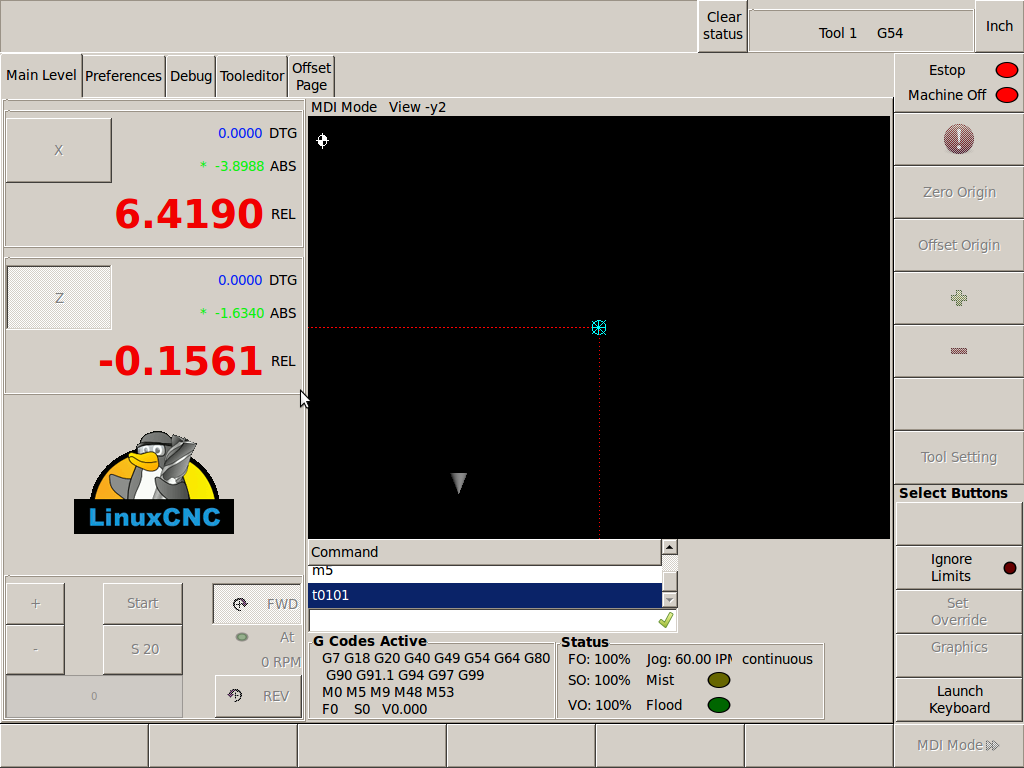This screenshot has height=768, width=1024.
Task: Click the gray tool cone in graphics view
Action: [459, 483]
